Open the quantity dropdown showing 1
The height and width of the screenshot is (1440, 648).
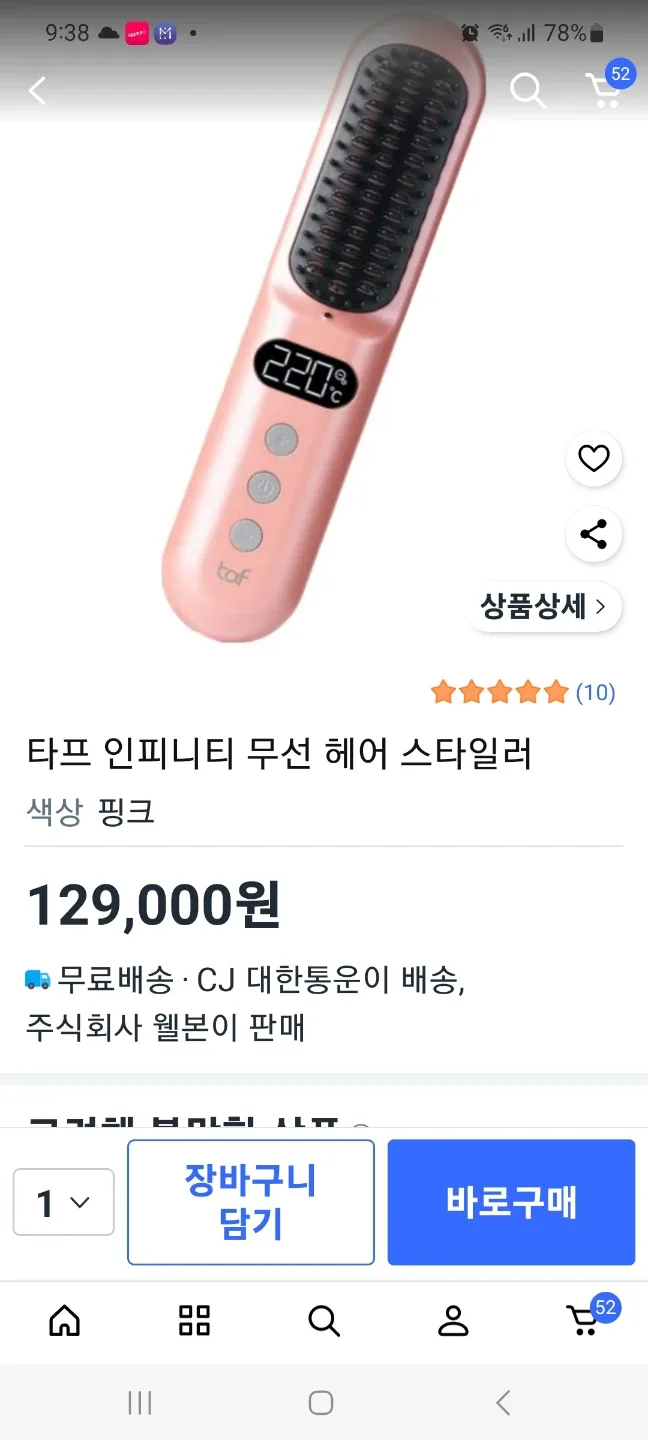tap(63, 1202)
